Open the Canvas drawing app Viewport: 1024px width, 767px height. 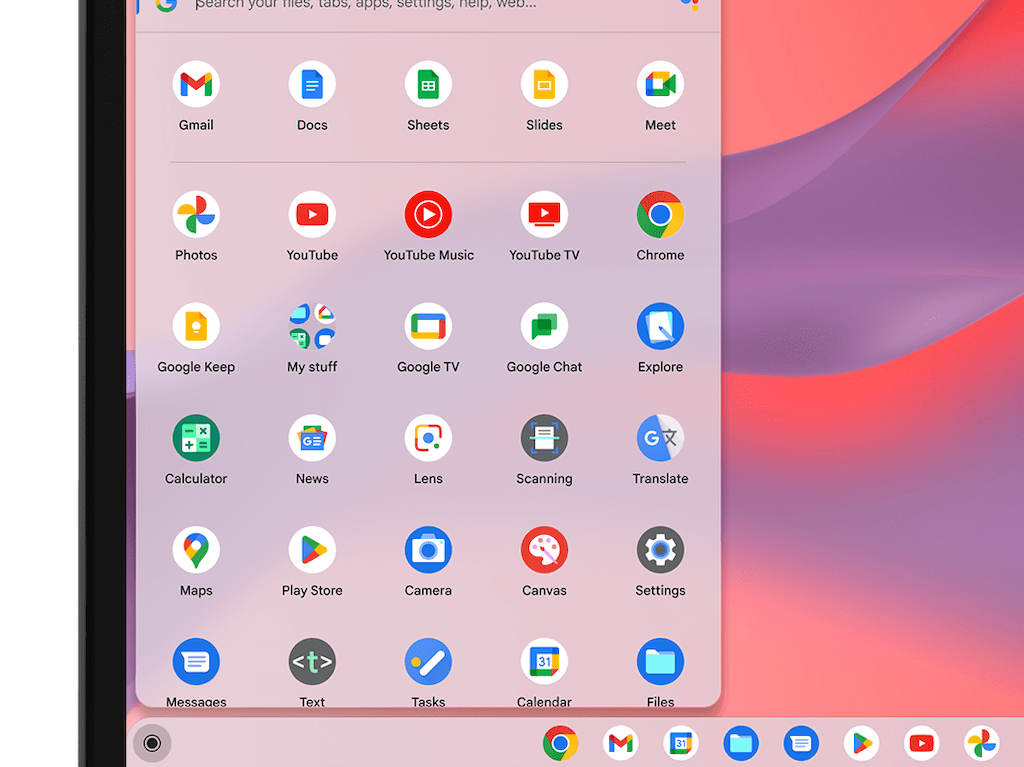(544, 549)
